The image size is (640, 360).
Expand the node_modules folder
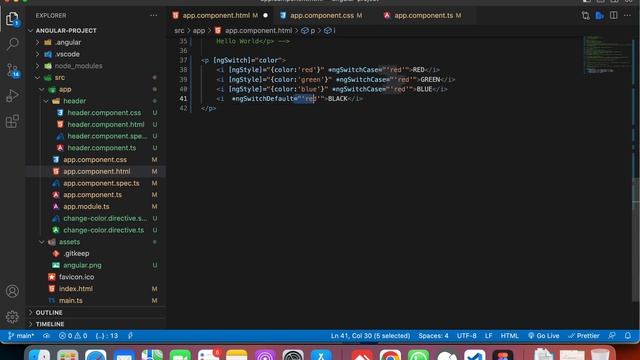(x=78, y=66)
